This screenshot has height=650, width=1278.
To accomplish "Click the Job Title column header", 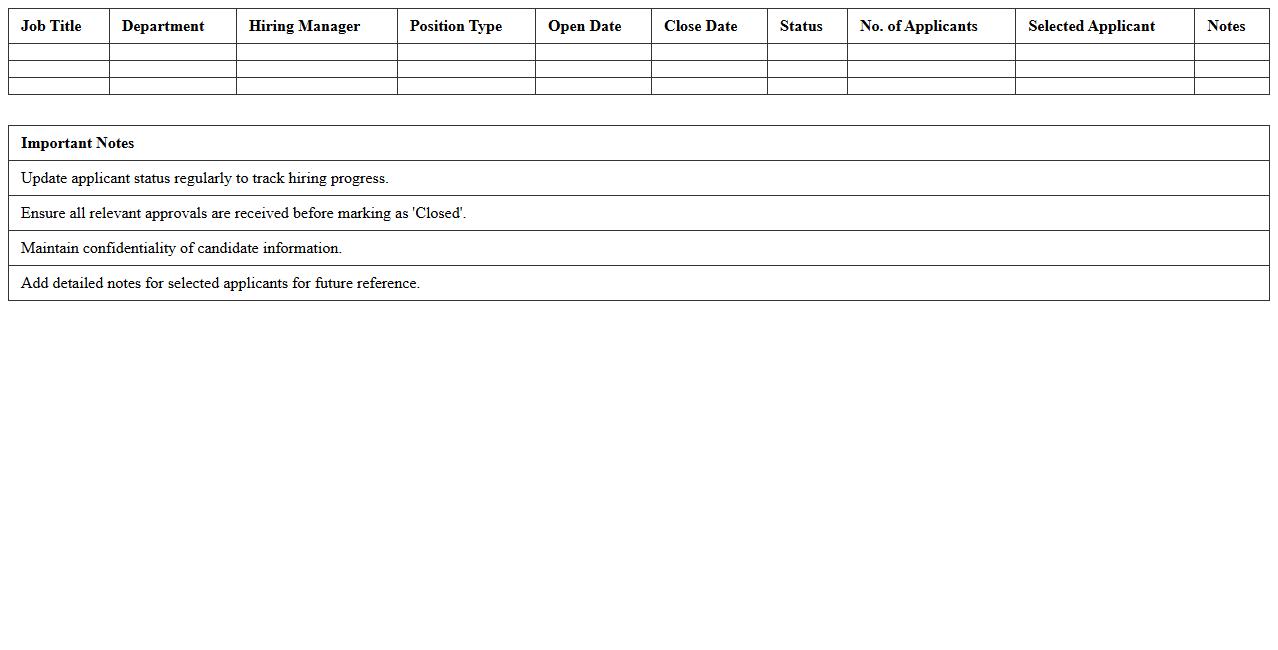I will [51, 26].
